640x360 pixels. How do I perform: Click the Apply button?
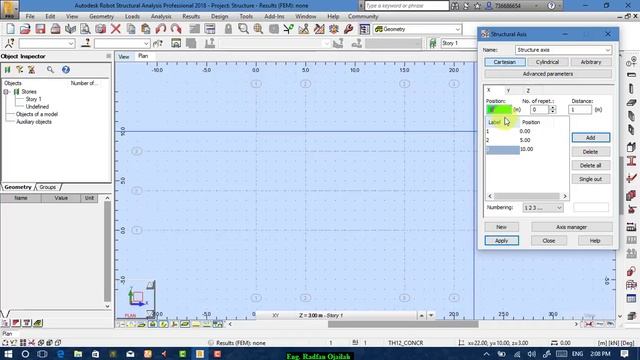coord(502,240)
